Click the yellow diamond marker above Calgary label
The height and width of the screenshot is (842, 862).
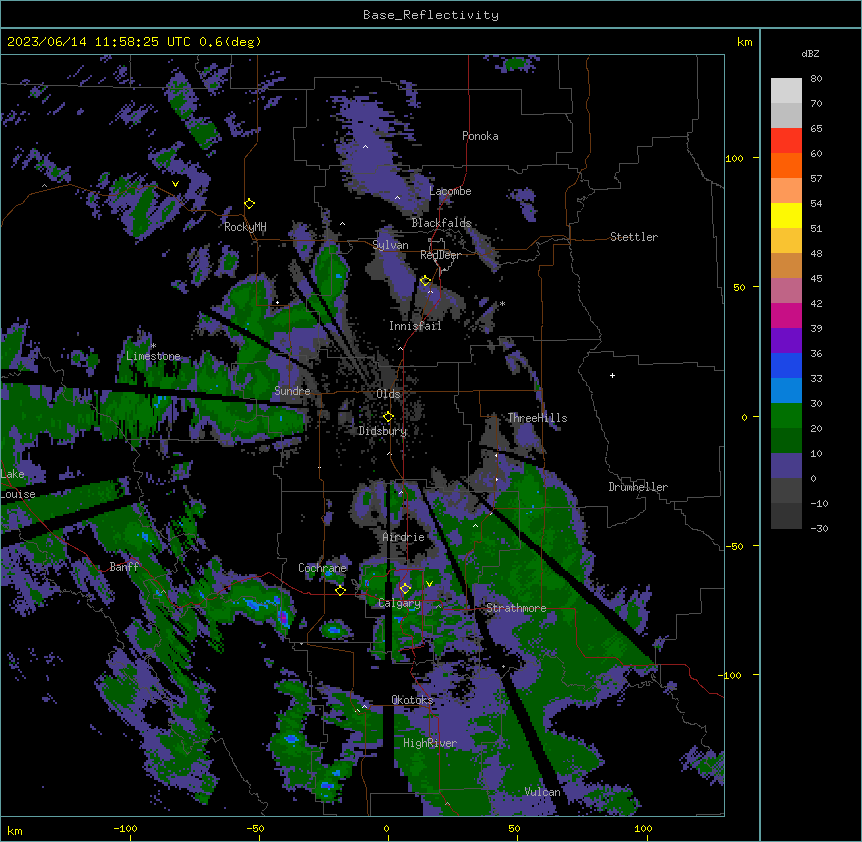[405, 589]
